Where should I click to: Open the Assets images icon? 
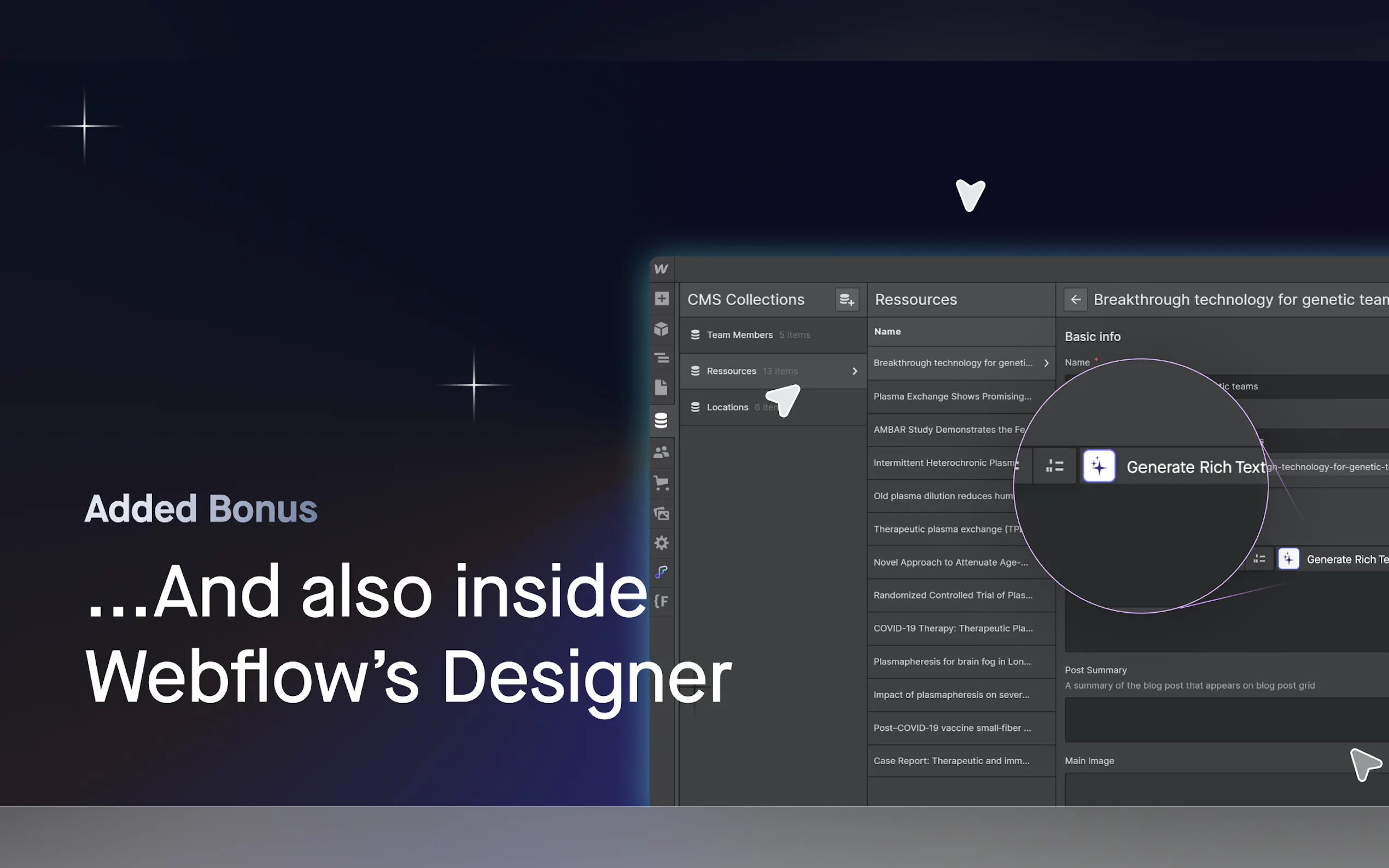(662, 513)
